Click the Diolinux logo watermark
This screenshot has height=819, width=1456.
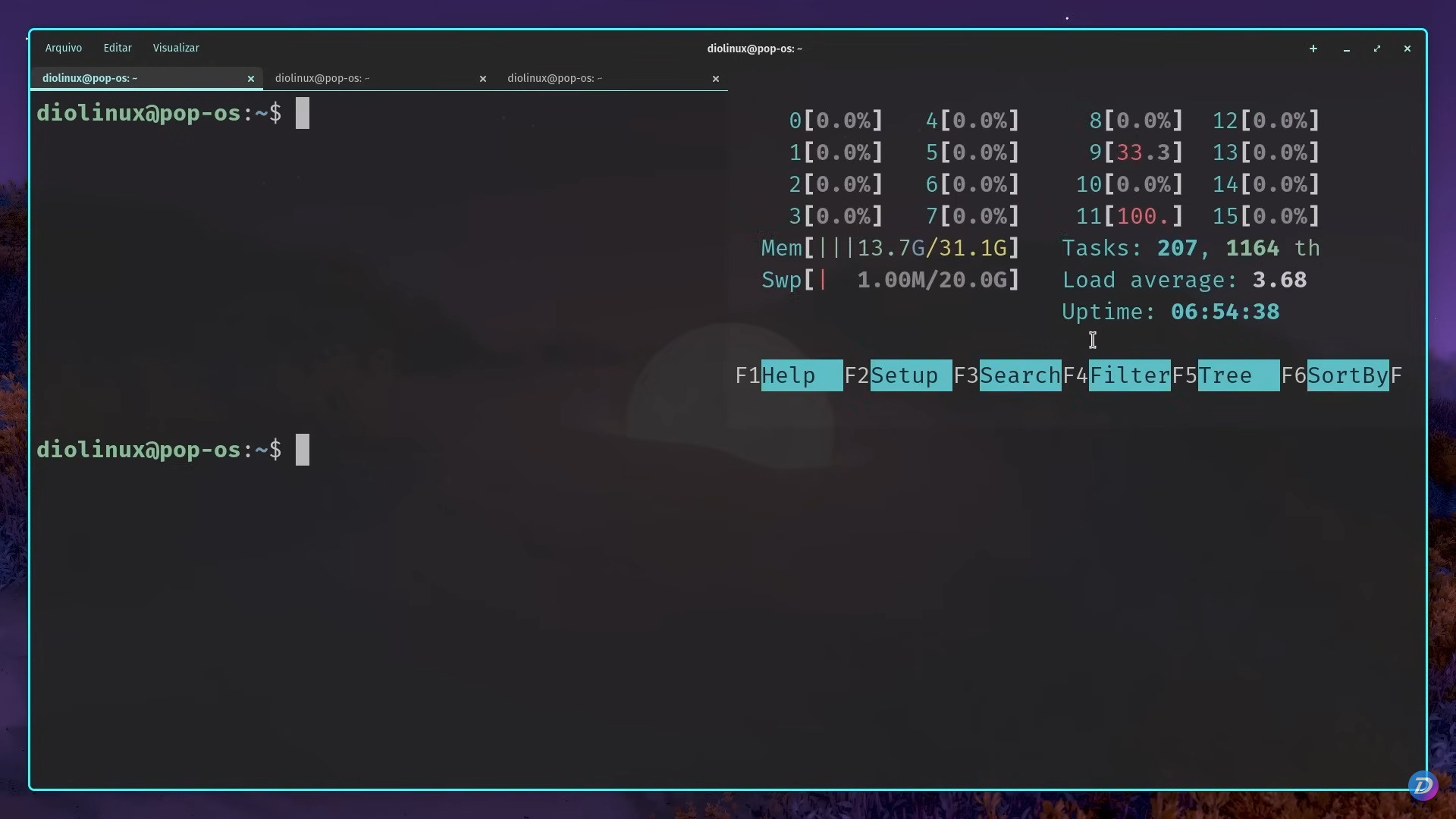coord(1423,786)
